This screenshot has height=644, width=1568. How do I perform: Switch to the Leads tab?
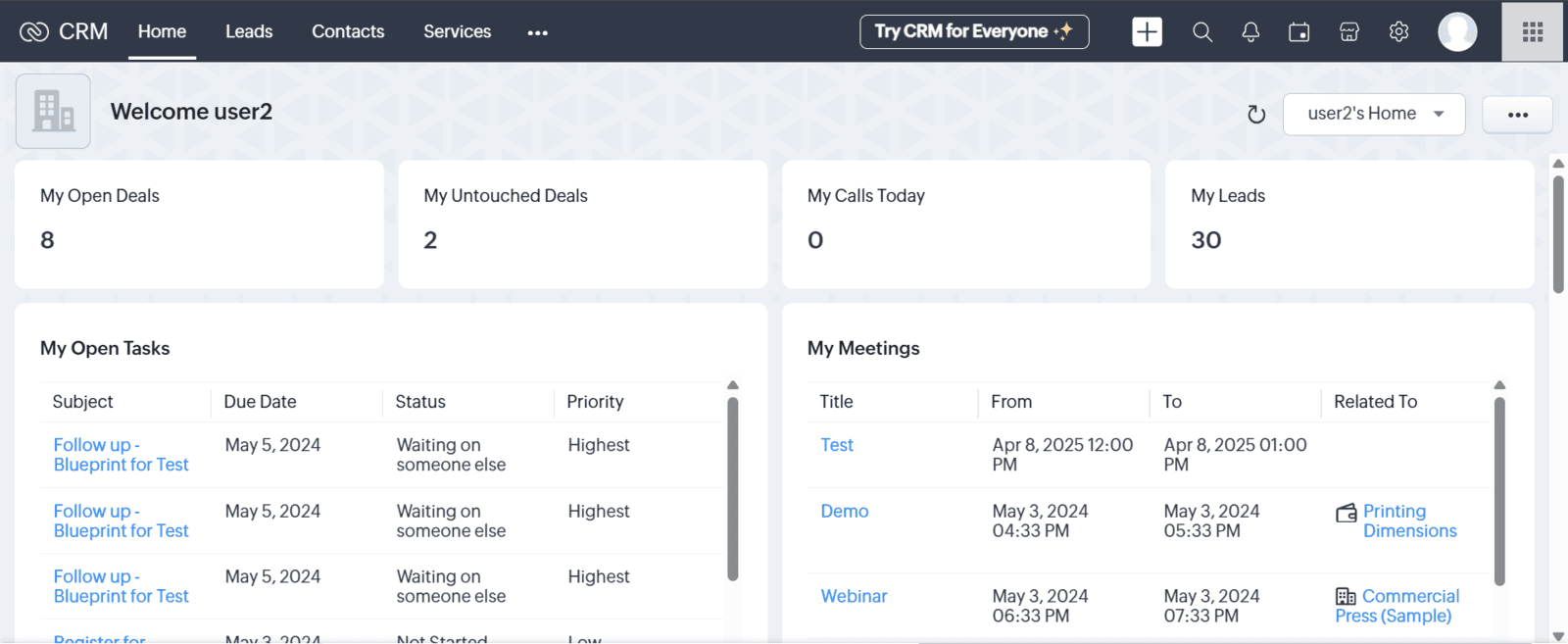[249, 31]
